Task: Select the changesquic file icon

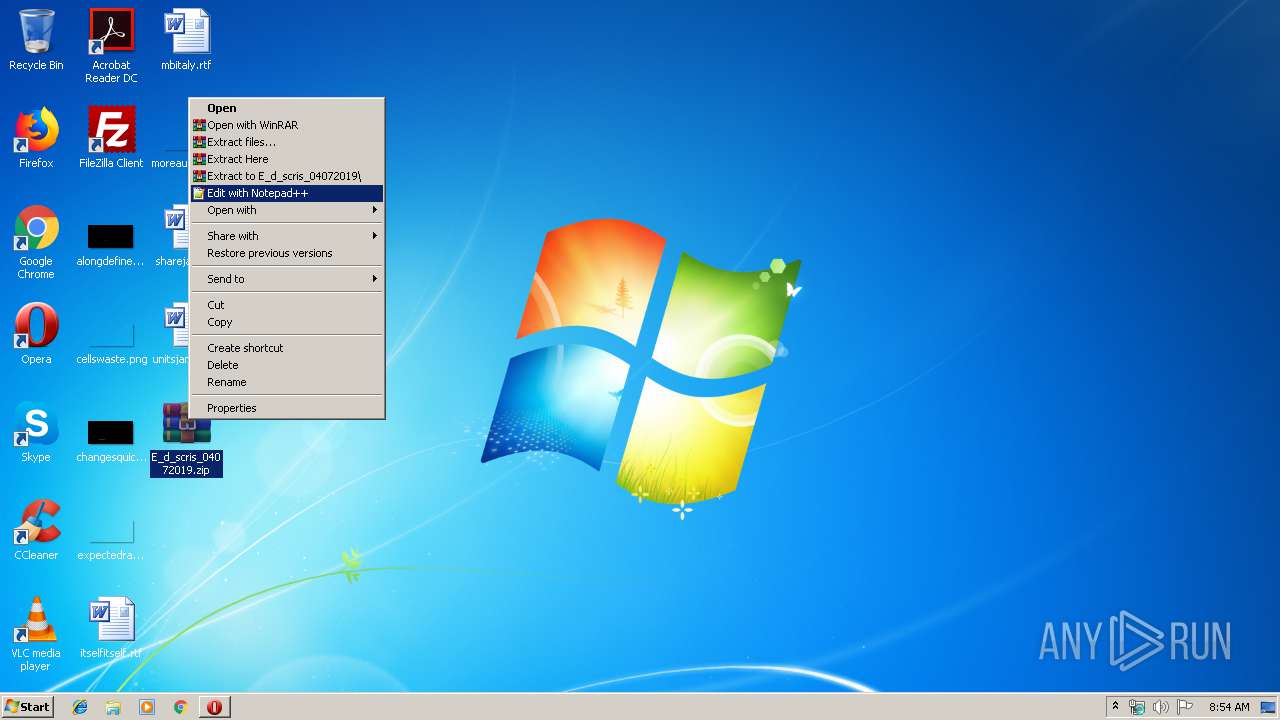Action: [111, 443]
